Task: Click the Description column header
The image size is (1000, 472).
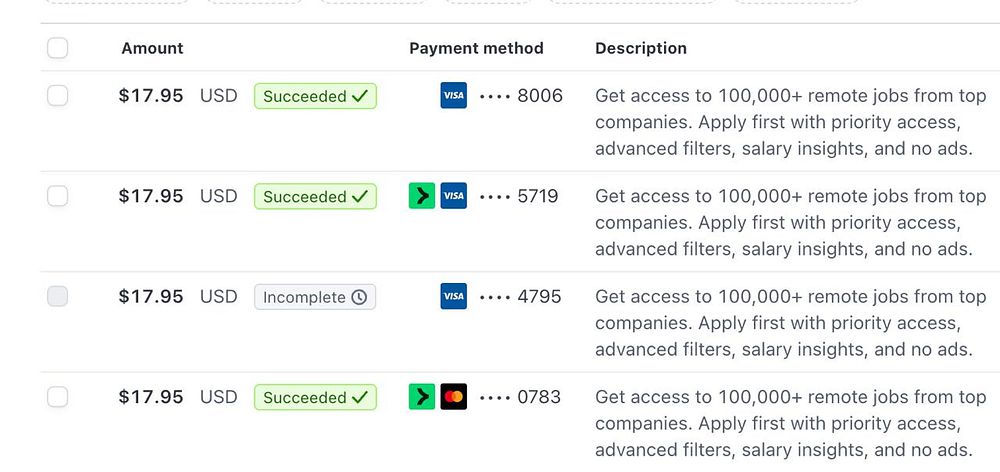Action: (x=640, y=48)
